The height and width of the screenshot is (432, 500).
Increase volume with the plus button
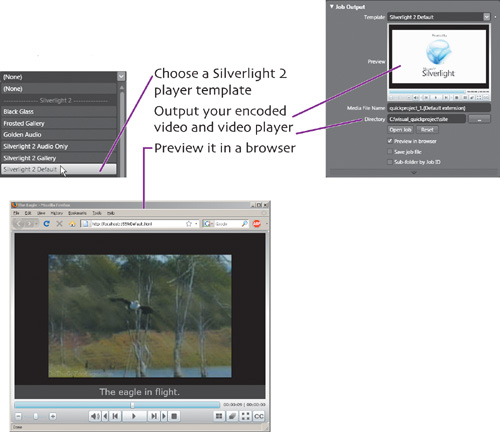(x=53, y=416)
